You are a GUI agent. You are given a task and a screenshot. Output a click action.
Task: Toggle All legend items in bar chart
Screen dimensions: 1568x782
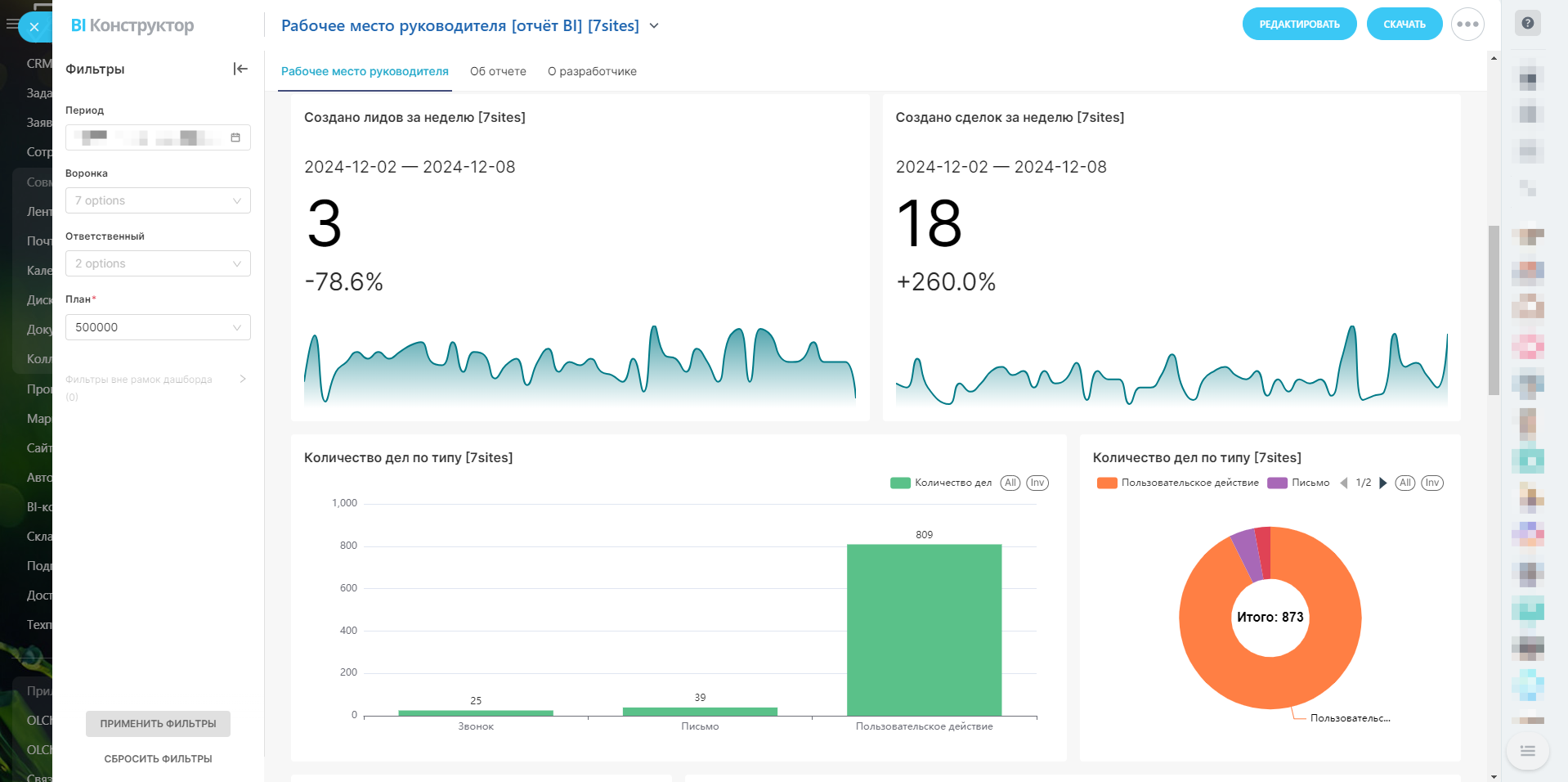tap(1010, 483)
